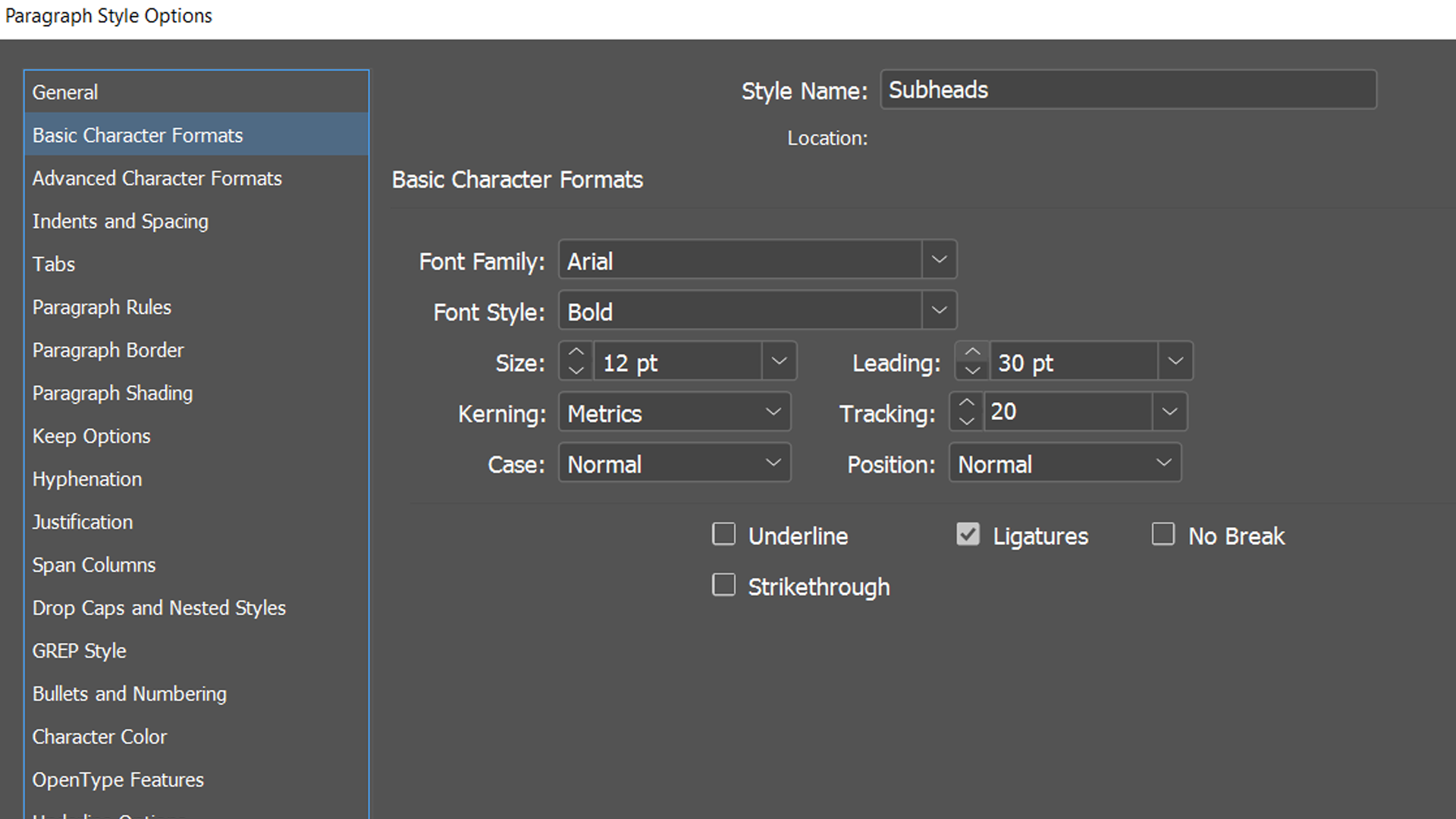Select General in the sidebar
Viewport: 1456px width, 819px height.
pos(64,92)
